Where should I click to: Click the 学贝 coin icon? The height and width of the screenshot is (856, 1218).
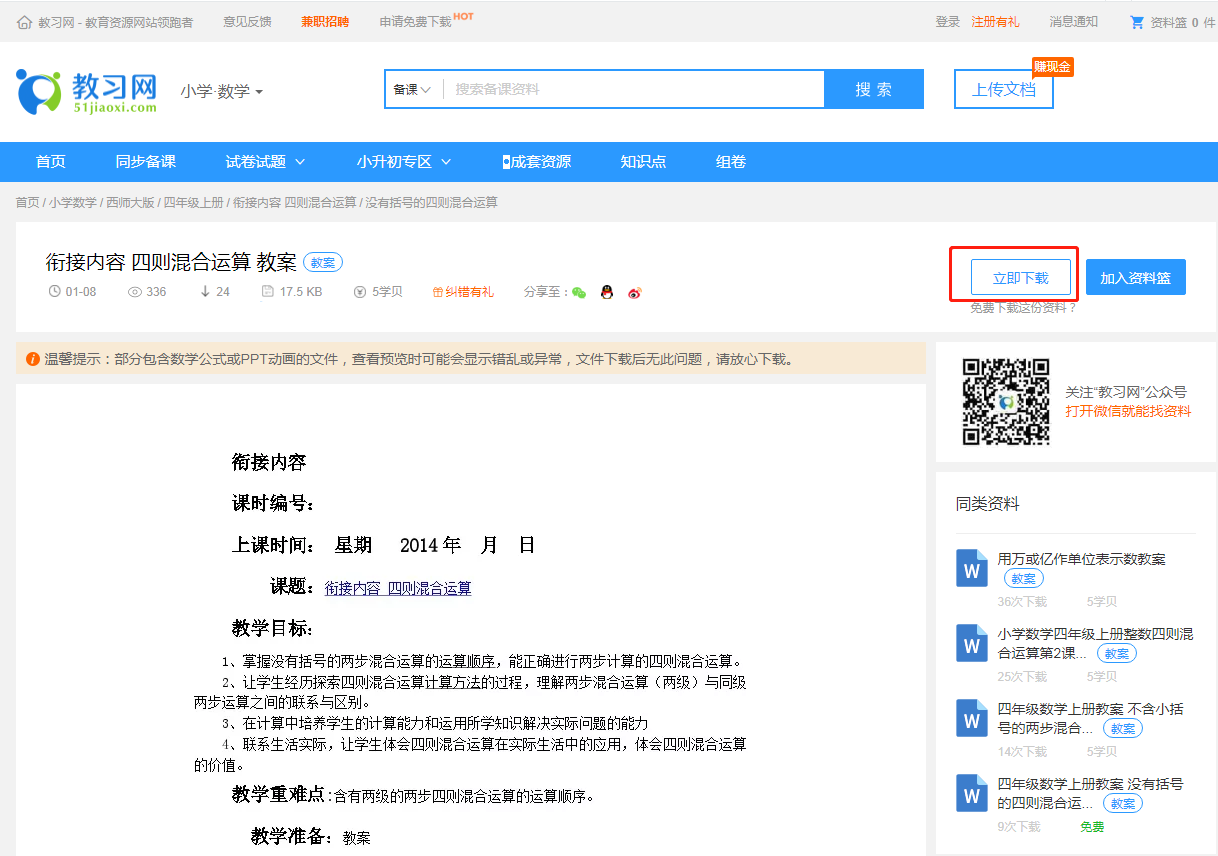pos(360,292)
